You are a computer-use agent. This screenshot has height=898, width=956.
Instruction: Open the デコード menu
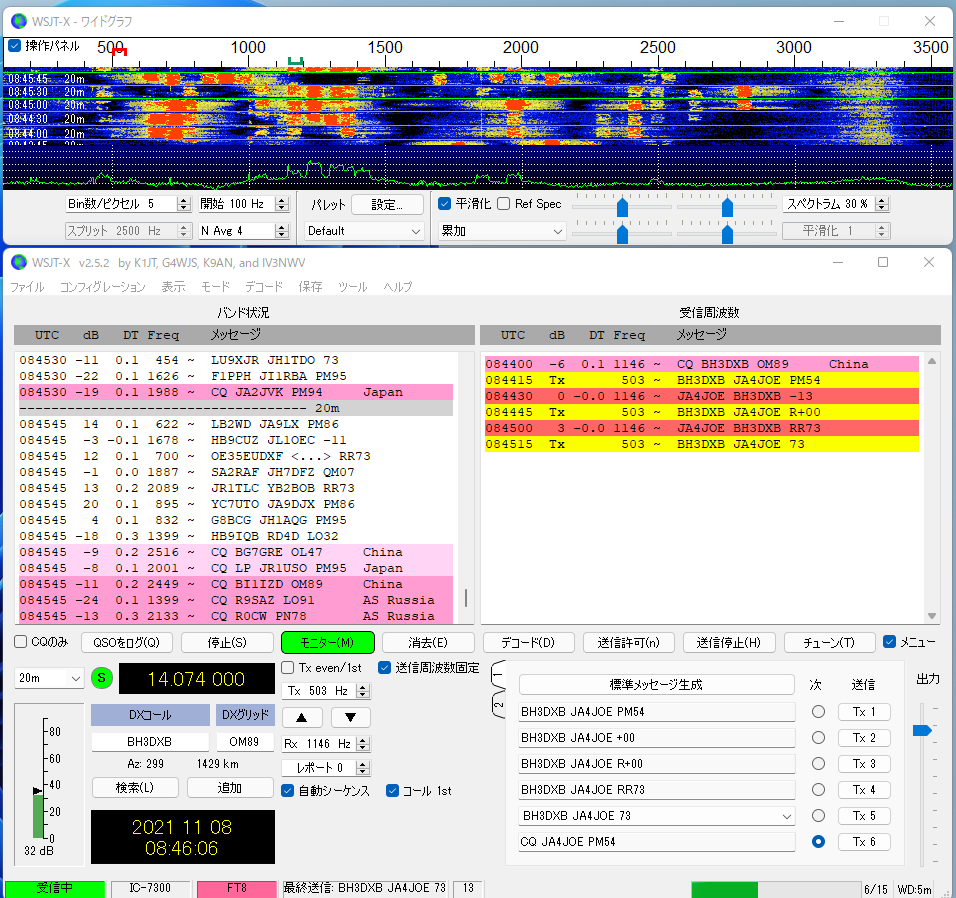[263, 287]
